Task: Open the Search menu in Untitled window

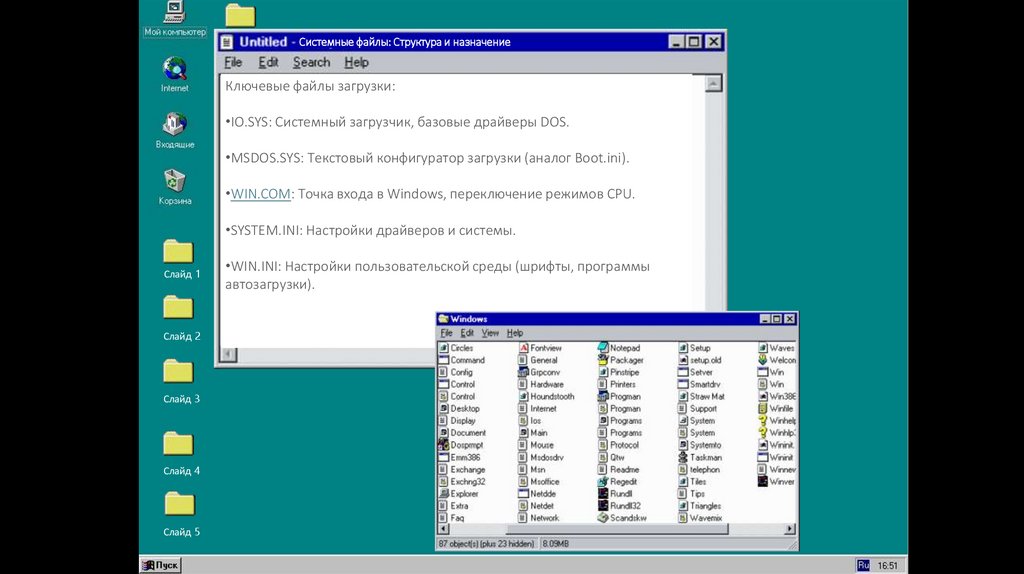Action: pyautogui.click(x=311, y=62)
